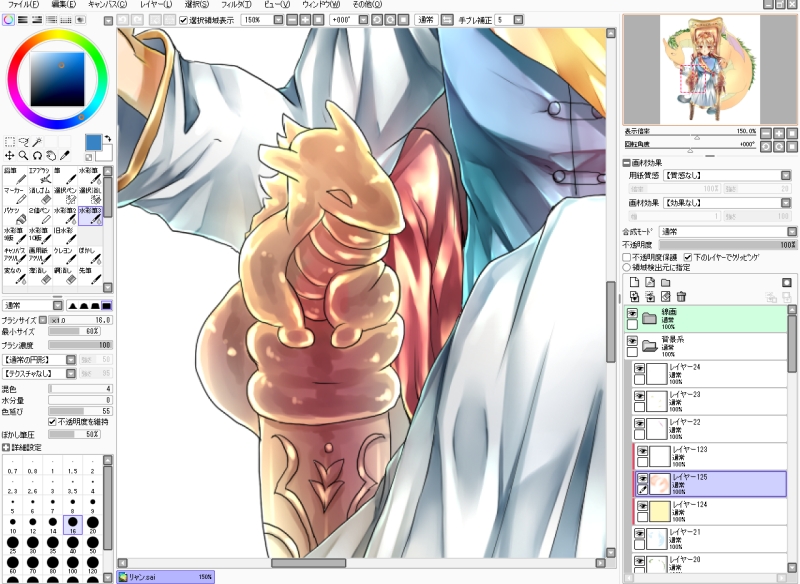Flip the canvas view horizontally

(447, 20)
